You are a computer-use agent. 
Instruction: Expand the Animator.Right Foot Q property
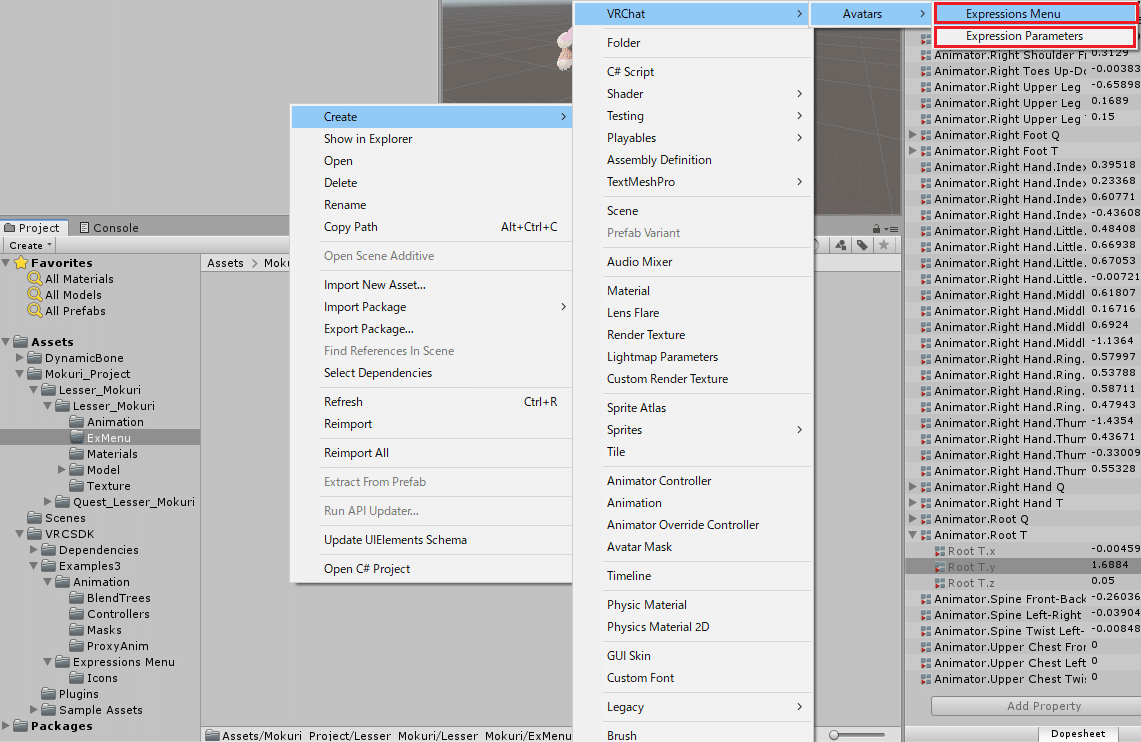tap(913, 135)
